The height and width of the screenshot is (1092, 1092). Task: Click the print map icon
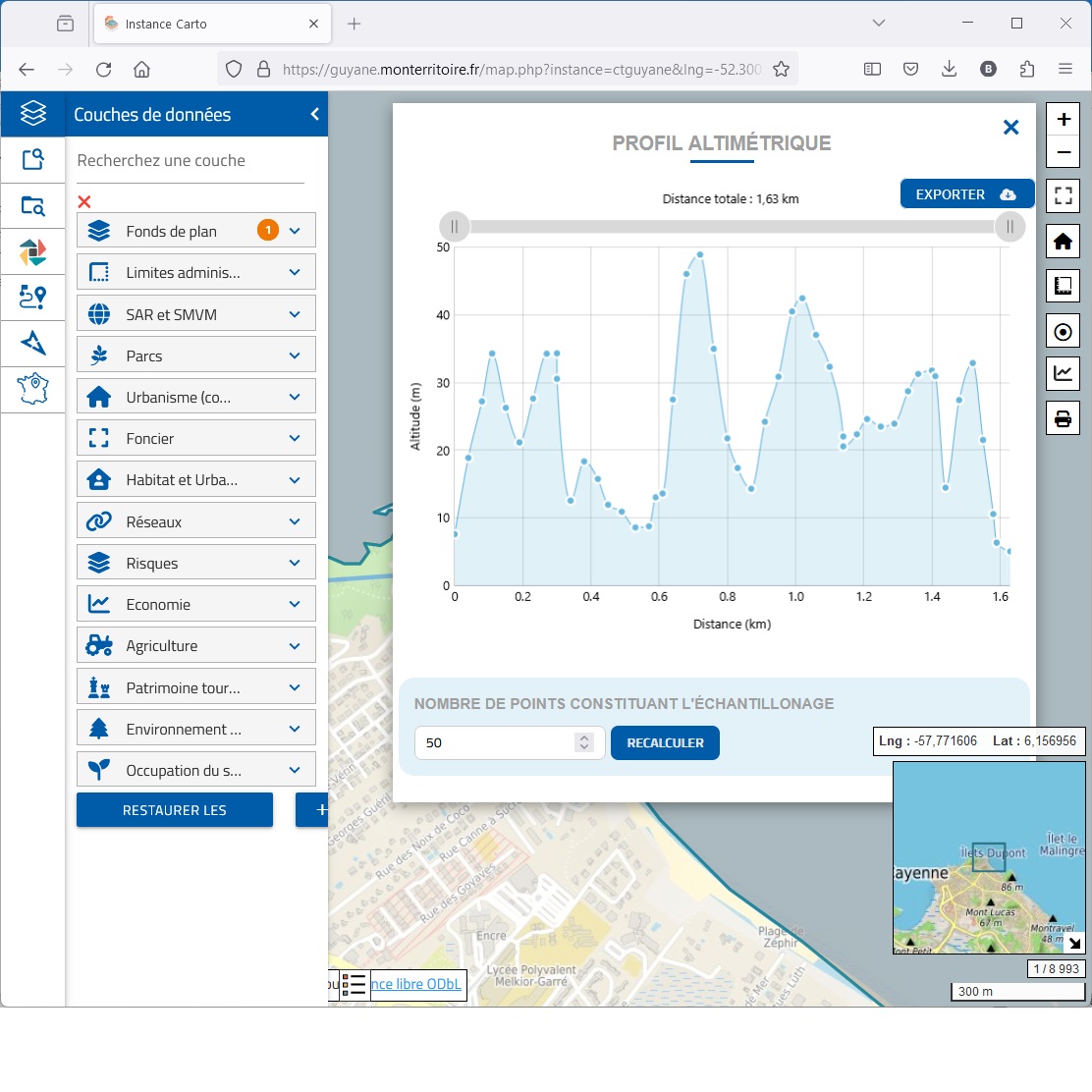(x=1063, y=418)
